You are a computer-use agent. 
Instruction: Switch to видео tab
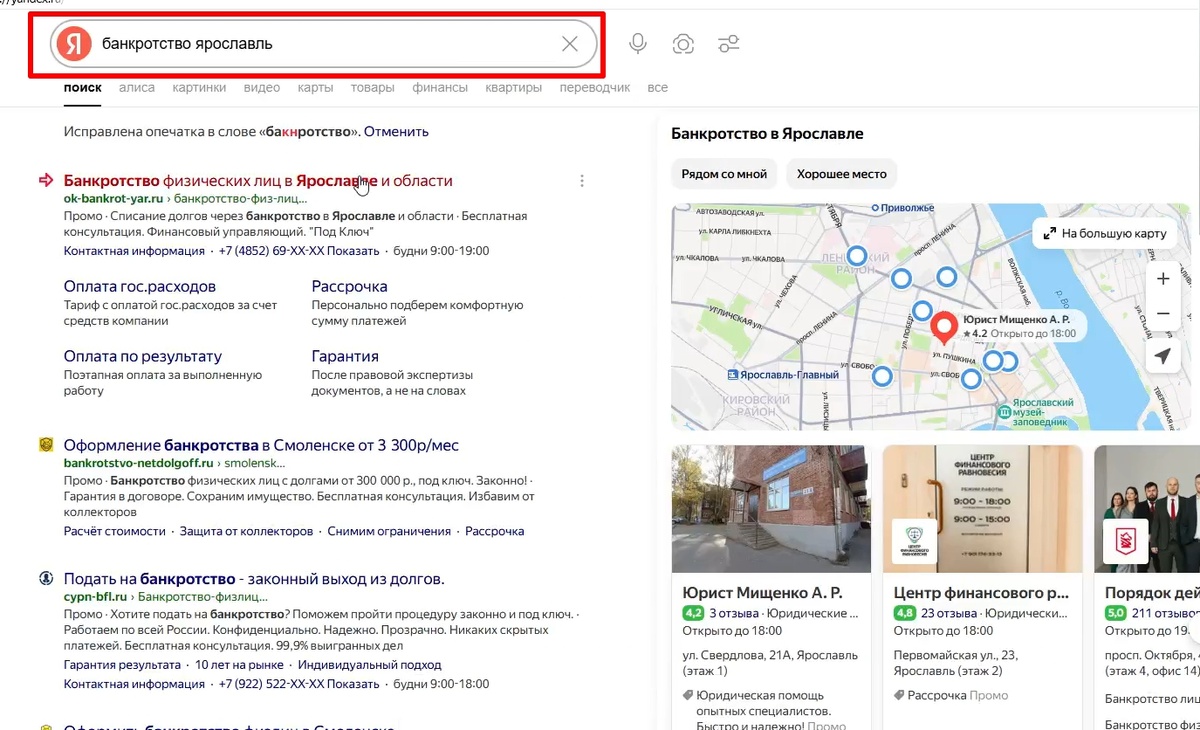pyautogui.click(x=262, y=88)
